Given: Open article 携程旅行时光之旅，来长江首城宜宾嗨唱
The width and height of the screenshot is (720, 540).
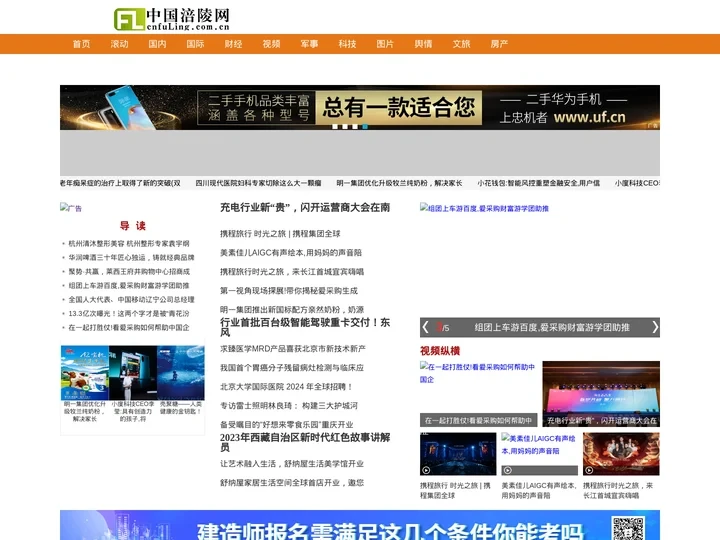Looking at the screenshot, I should [x=292, y=272].
